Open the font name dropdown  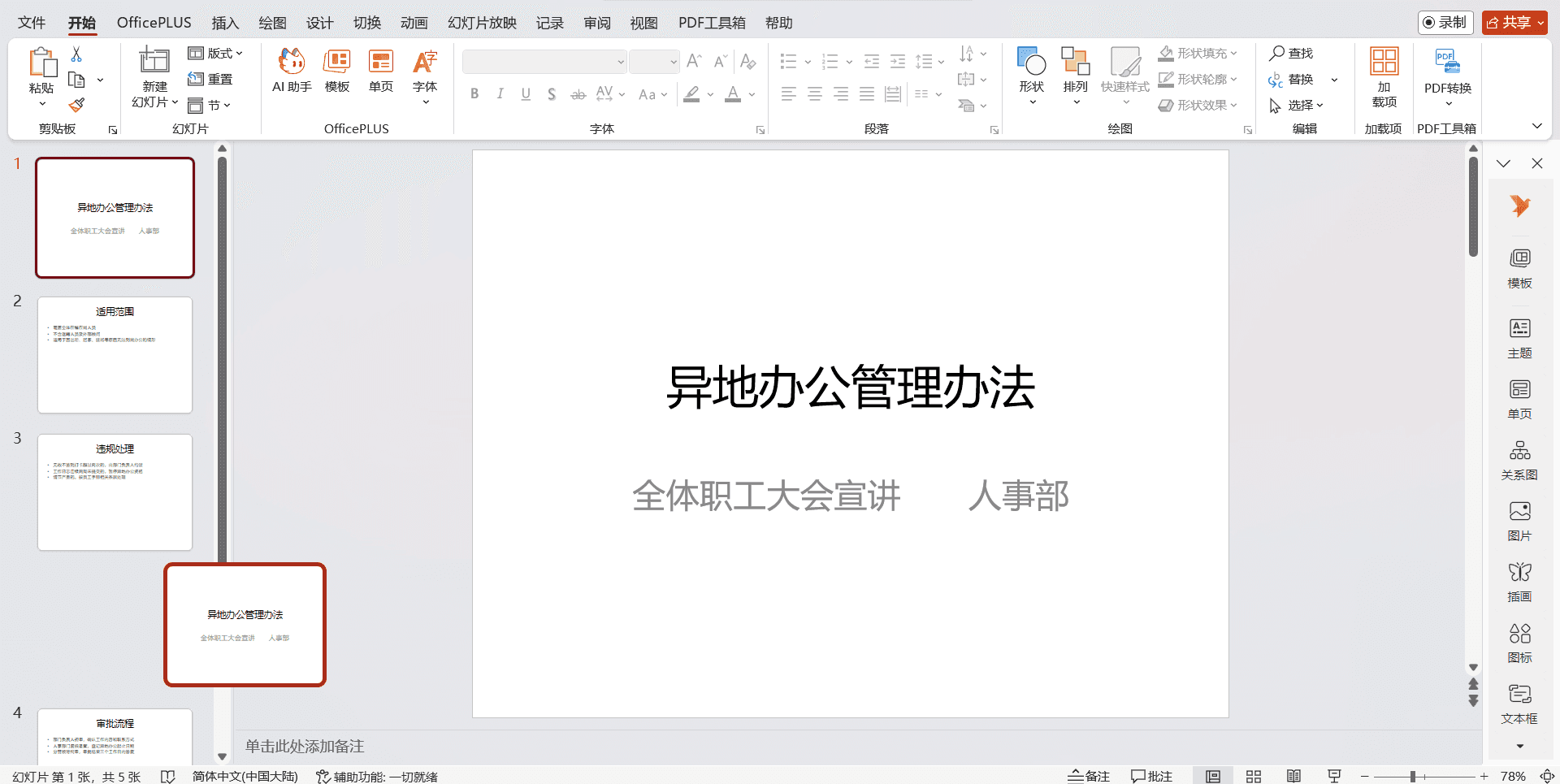pos(621,62)
